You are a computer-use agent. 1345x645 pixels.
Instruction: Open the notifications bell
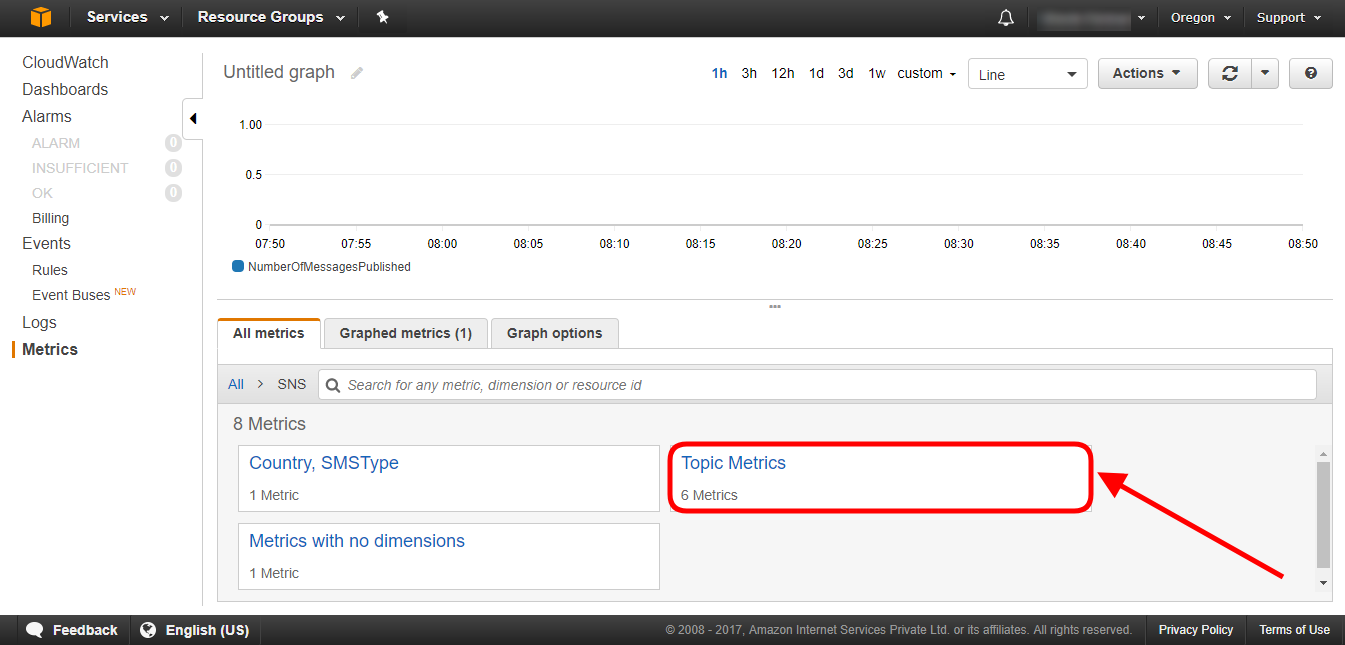(x=1006, y=18)
